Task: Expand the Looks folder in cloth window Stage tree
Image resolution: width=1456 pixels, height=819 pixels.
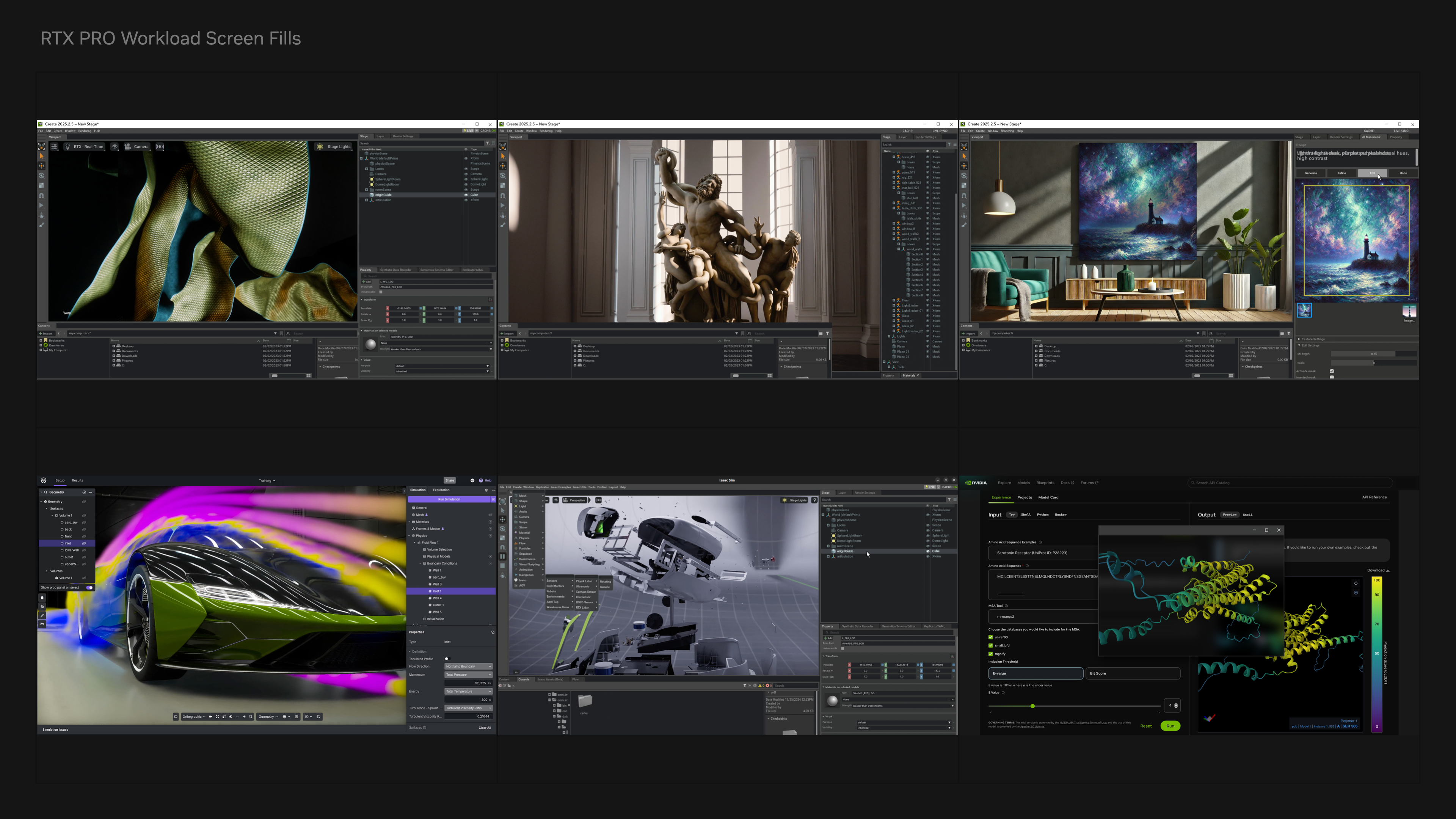Action: point(367,168)
